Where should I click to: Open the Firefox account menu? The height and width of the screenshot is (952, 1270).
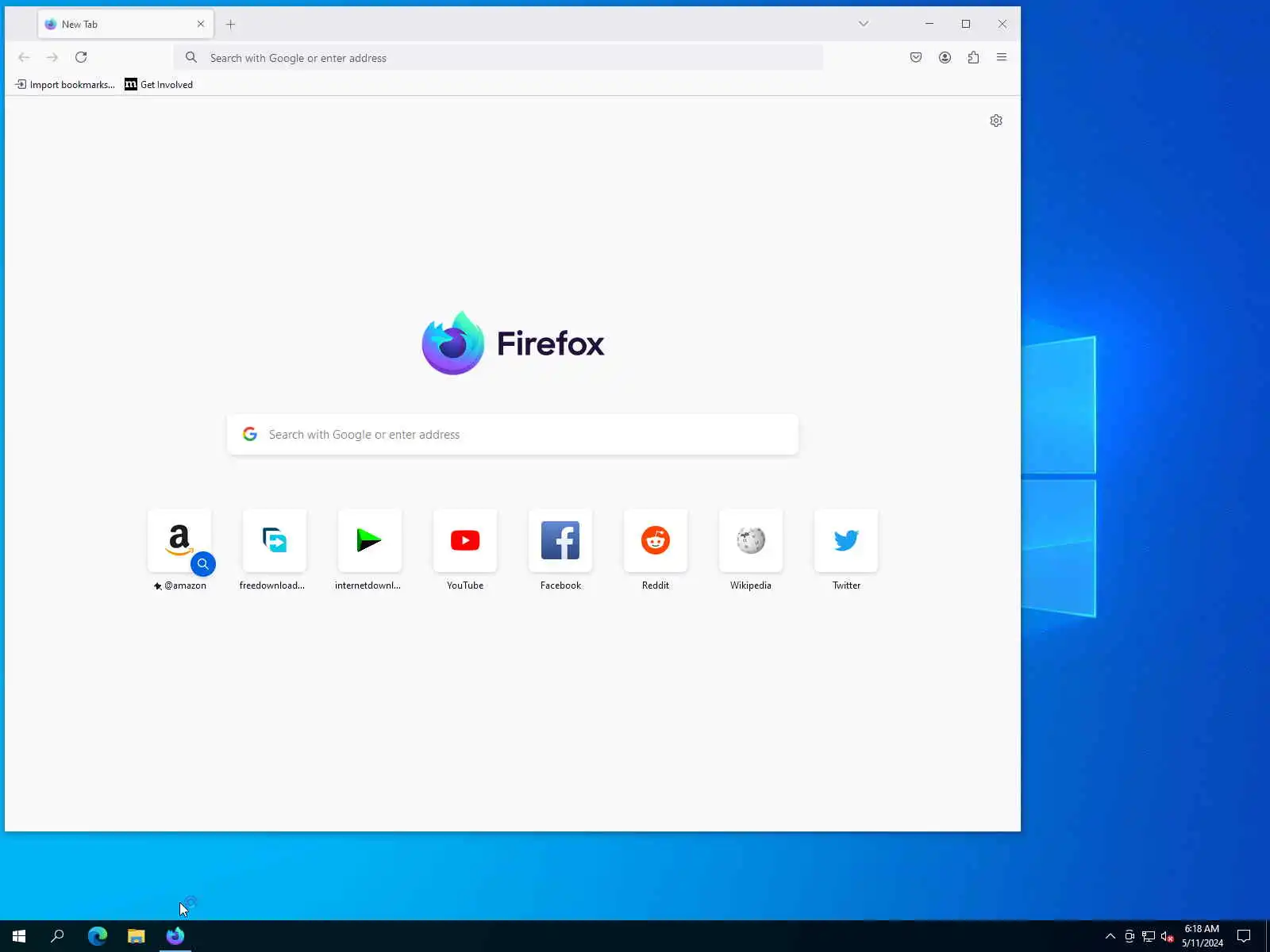(945, 57)
